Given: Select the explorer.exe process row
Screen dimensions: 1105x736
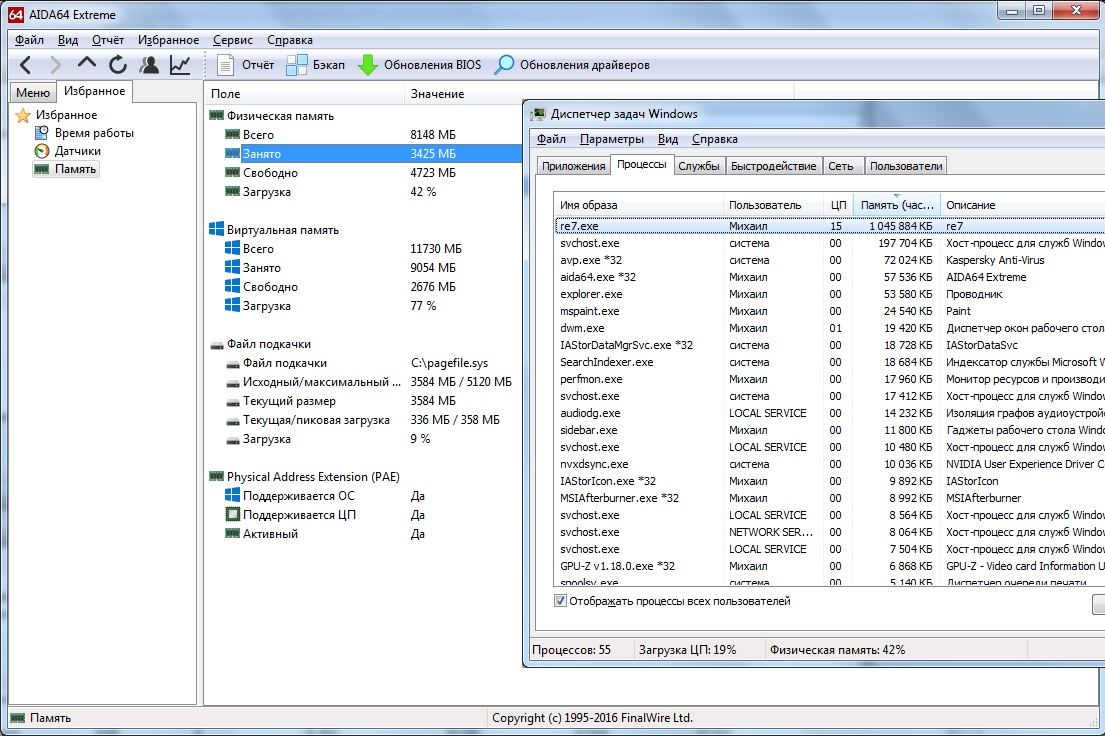Looking at the screenshot, I should point(829,294).
